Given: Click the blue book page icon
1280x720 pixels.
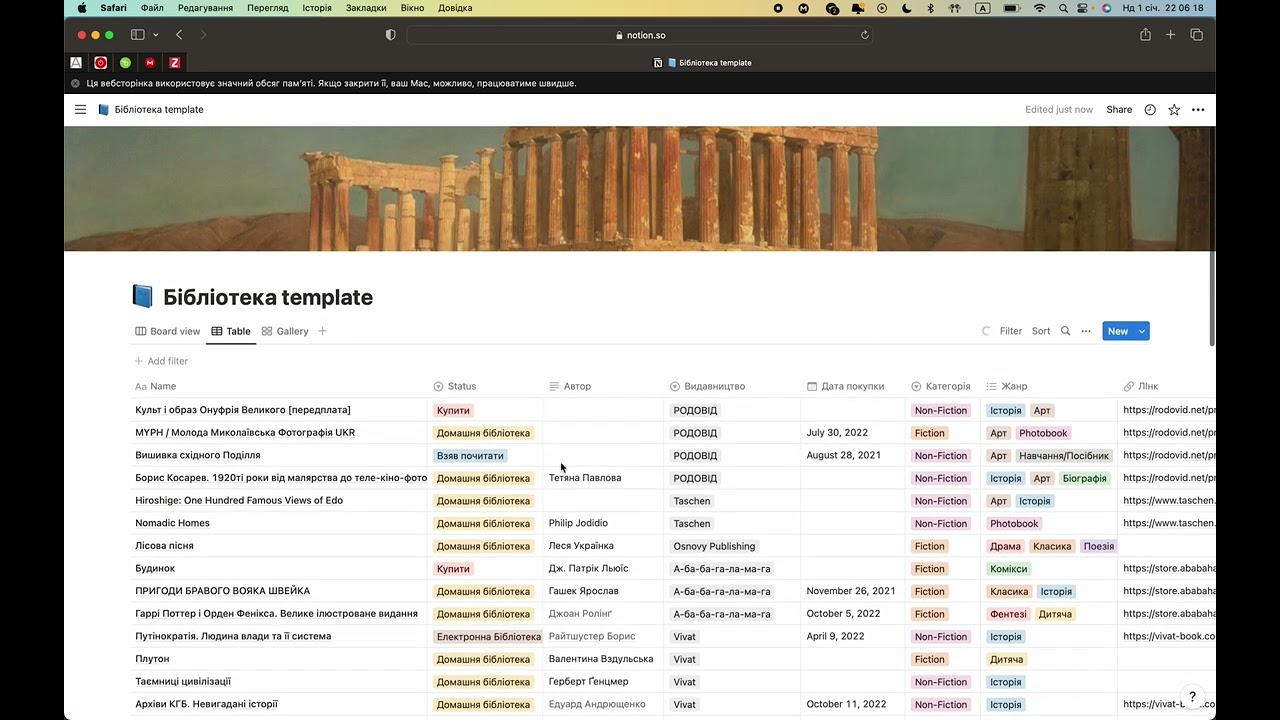Looking at the screenshot, I should pos(142,297).
